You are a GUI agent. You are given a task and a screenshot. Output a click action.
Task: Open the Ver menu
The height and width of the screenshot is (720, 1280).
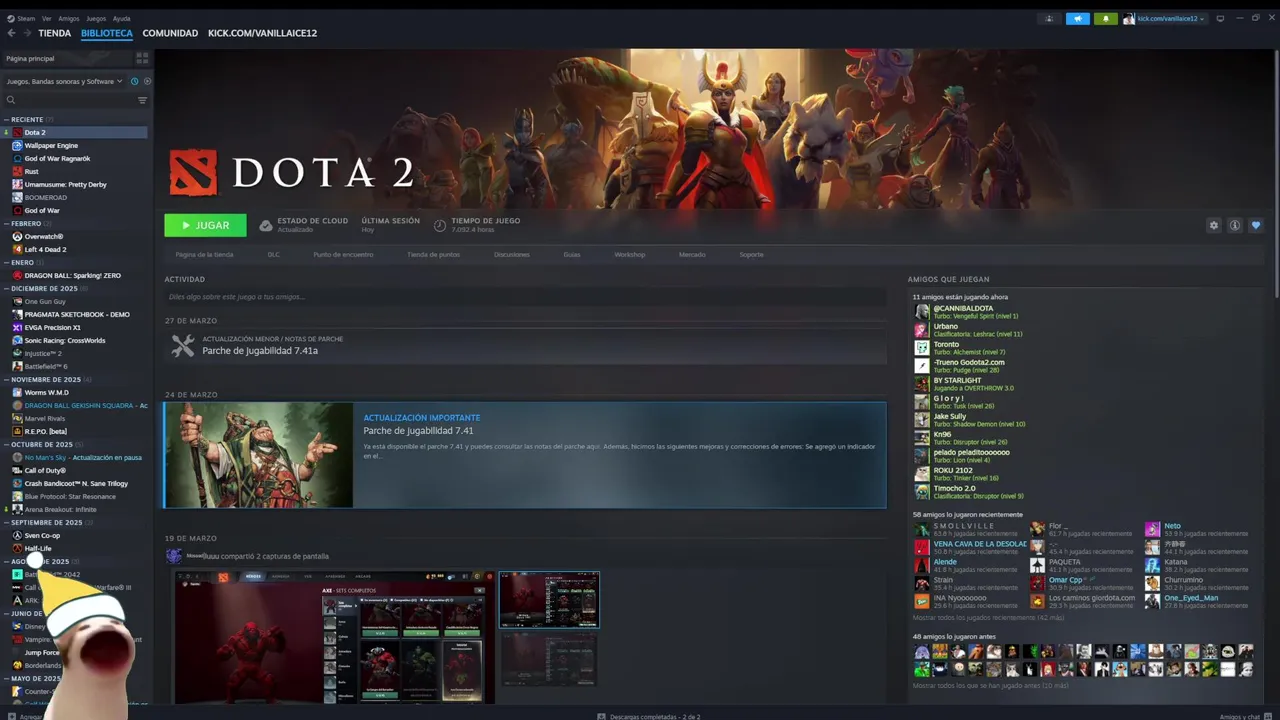47,18
